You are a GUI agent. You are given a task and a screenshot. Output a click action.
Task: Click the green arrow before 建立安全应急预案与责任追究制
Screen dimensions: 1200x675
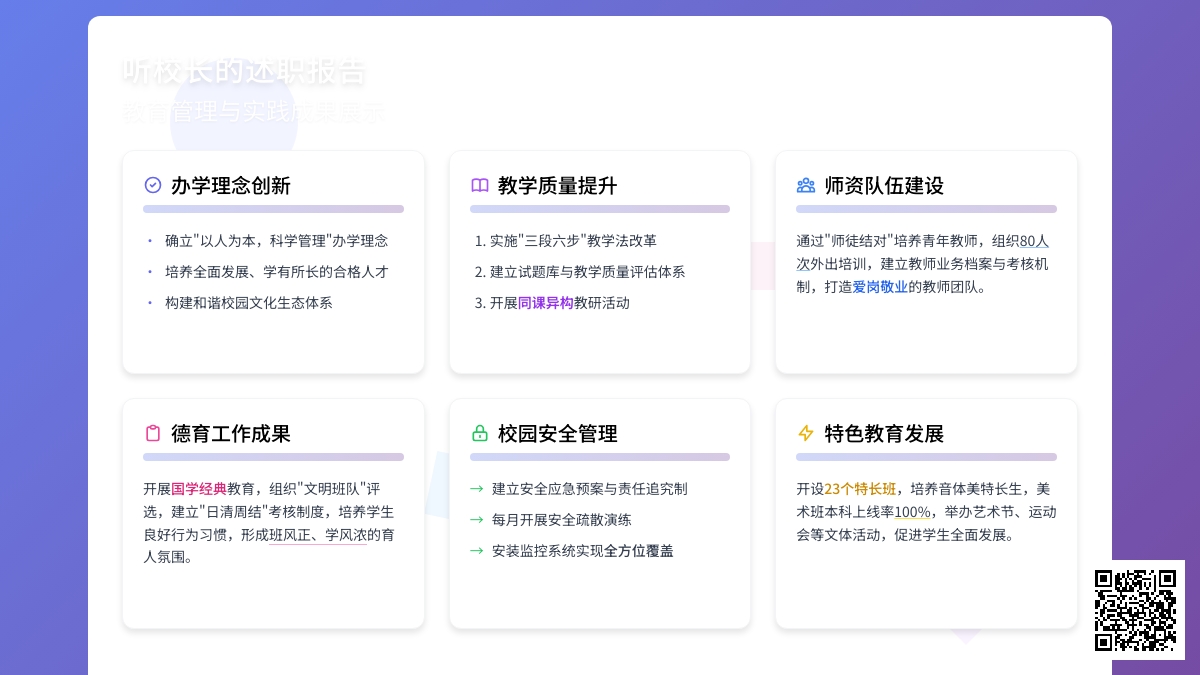[477, 489]
